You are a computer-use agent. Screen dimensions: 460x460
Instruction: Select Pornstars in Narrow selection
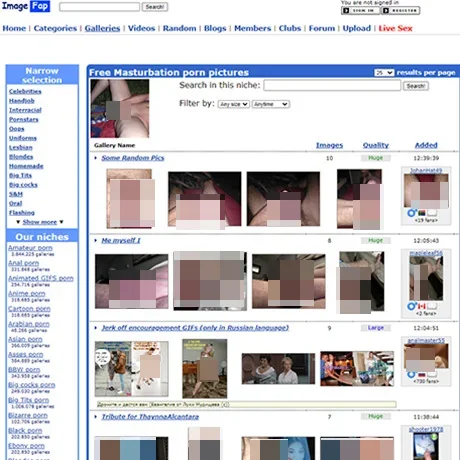24,119
